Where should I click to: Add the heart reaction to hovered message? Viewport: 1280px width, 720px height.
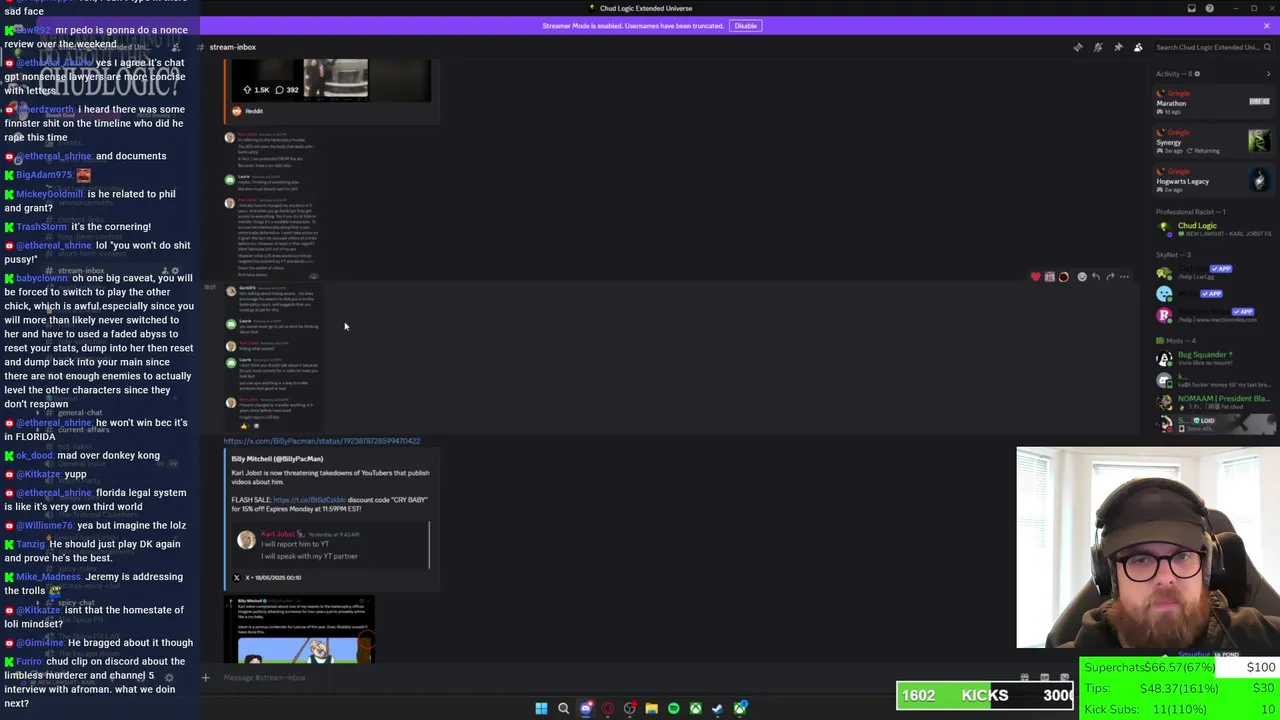(1035, 277)
